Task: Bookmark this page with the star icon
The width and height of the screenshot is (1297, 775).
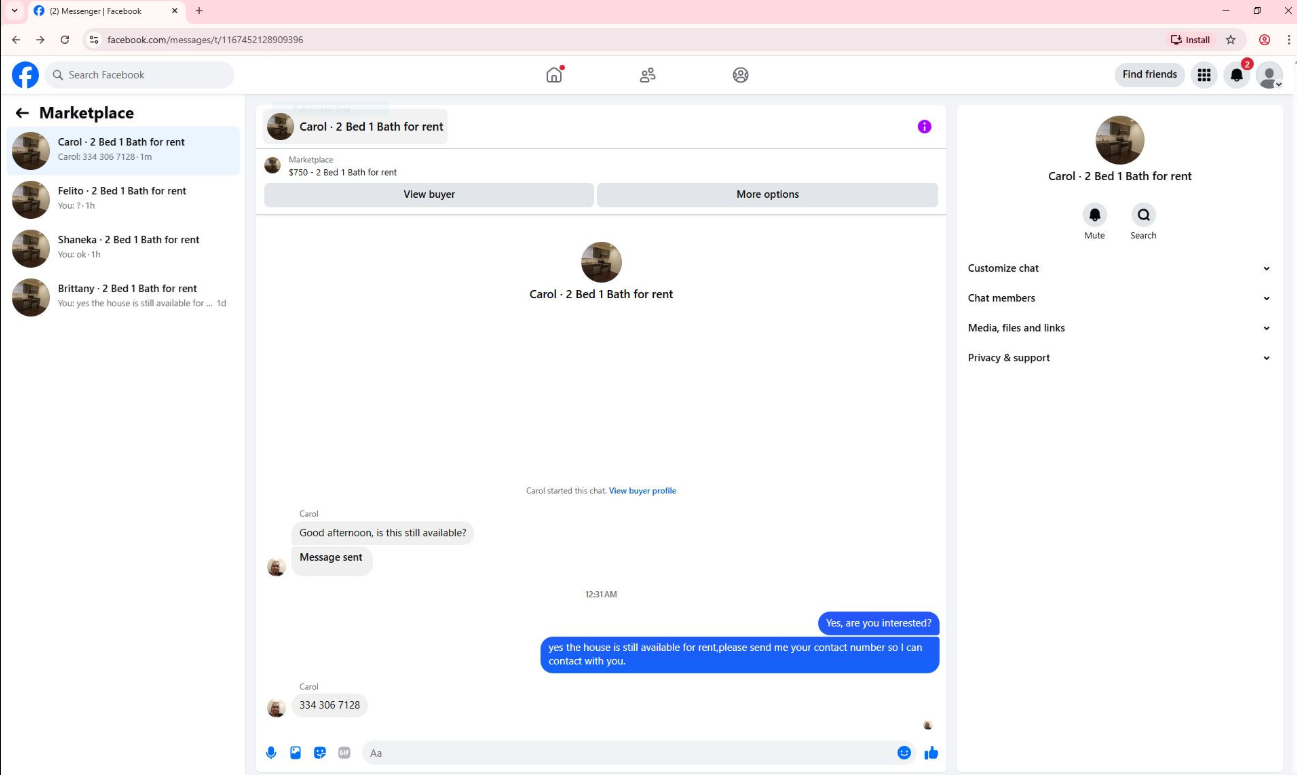Action: [1231, 40]
